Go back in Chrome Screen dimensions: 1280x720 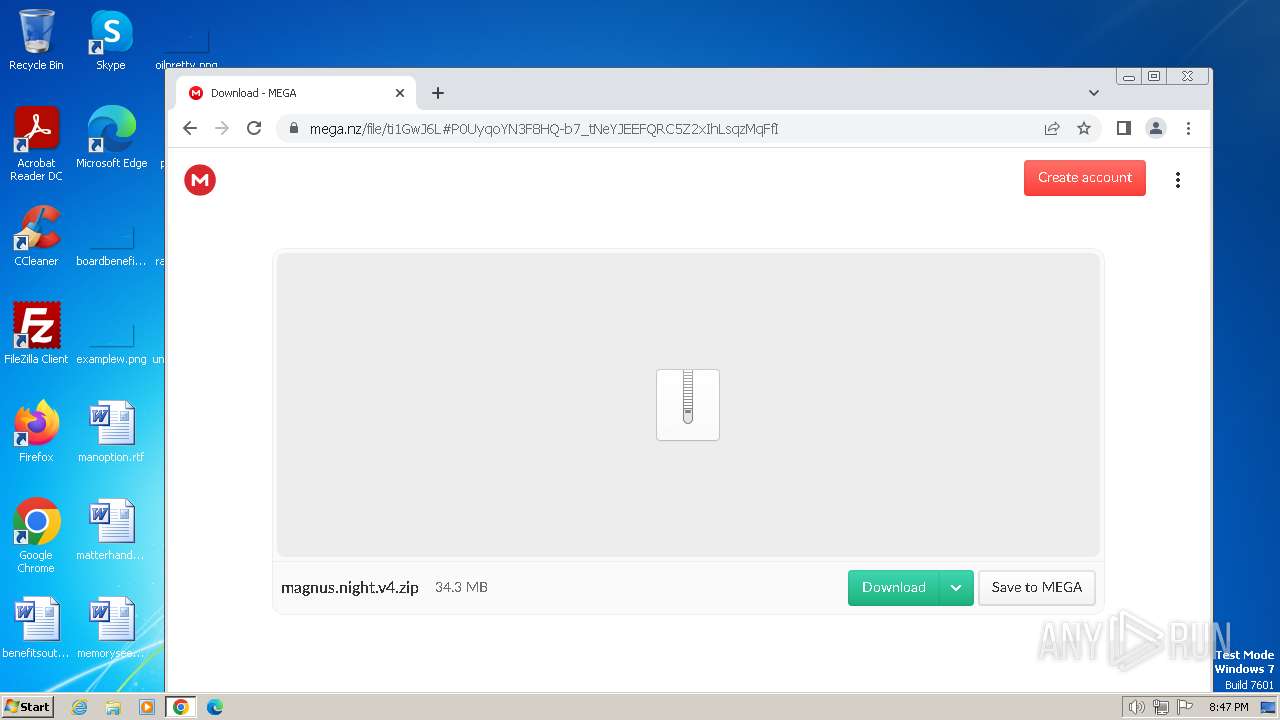(x=190, y=128)
